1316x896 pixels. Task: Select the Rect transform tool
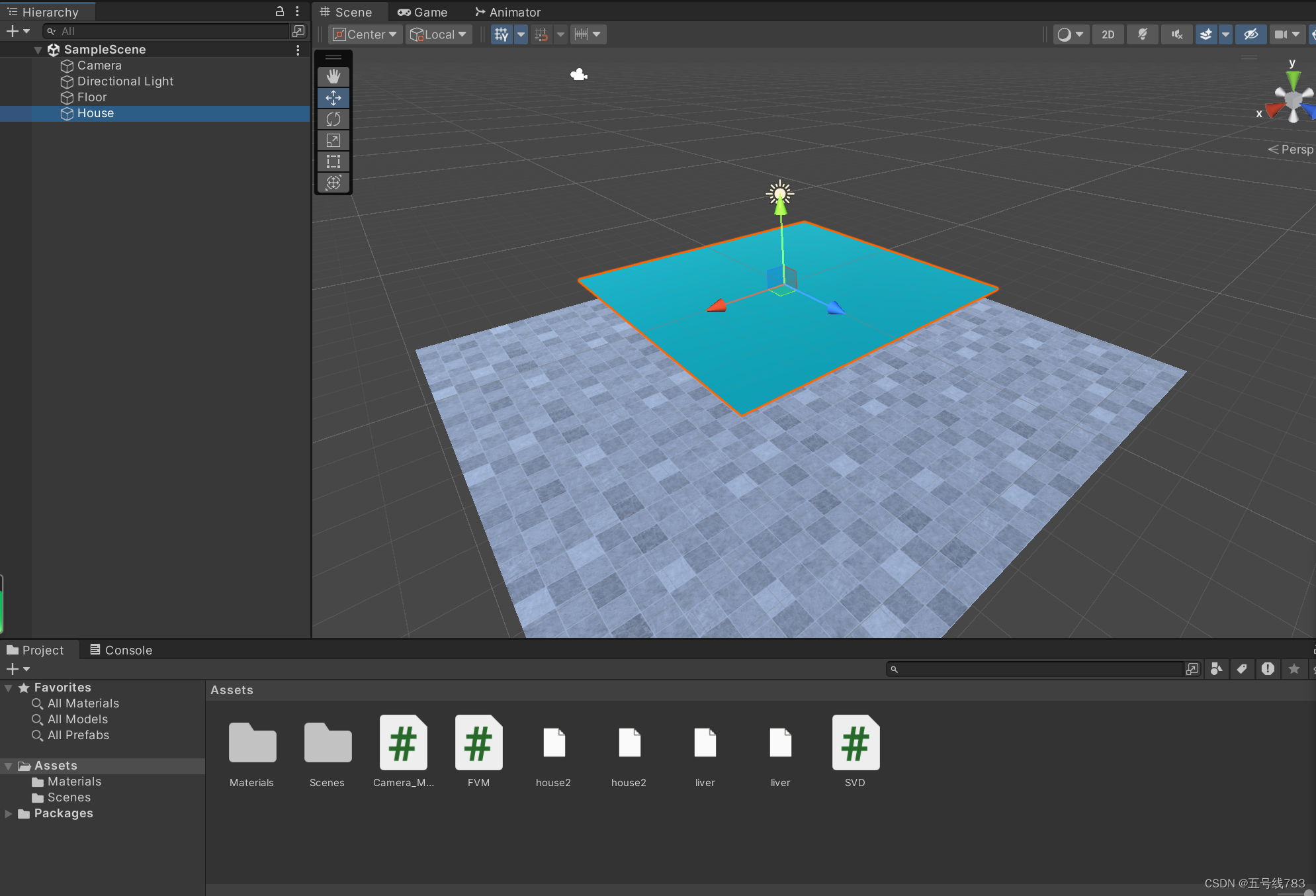point(333,161)
